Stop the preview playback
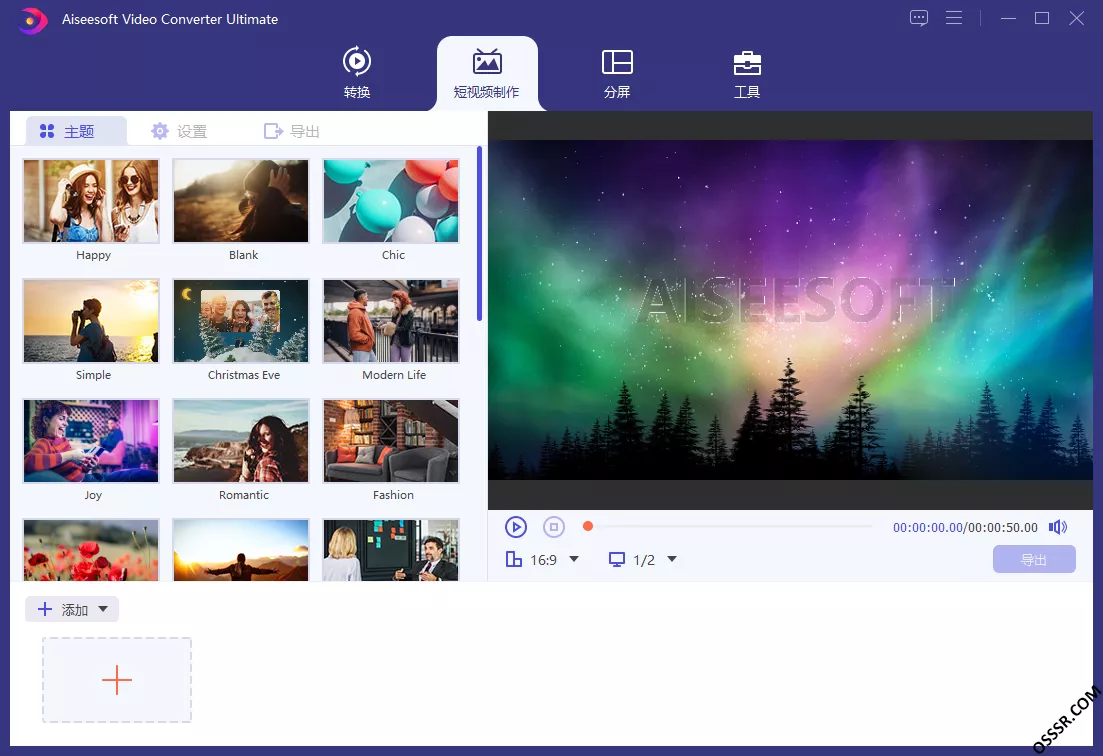The height and width of the screenshot is (756, 1103). pos(554,527)
